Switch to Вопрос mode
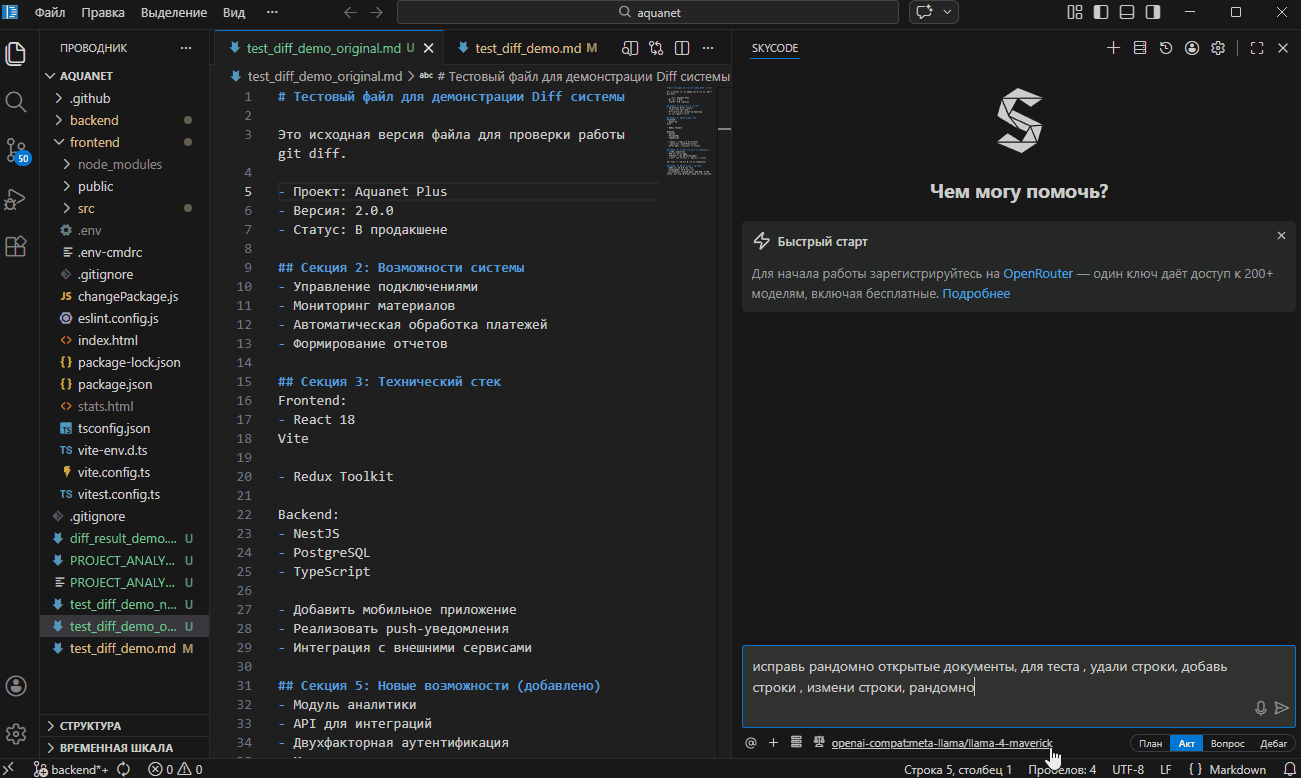 click(x=1227, y=743)
